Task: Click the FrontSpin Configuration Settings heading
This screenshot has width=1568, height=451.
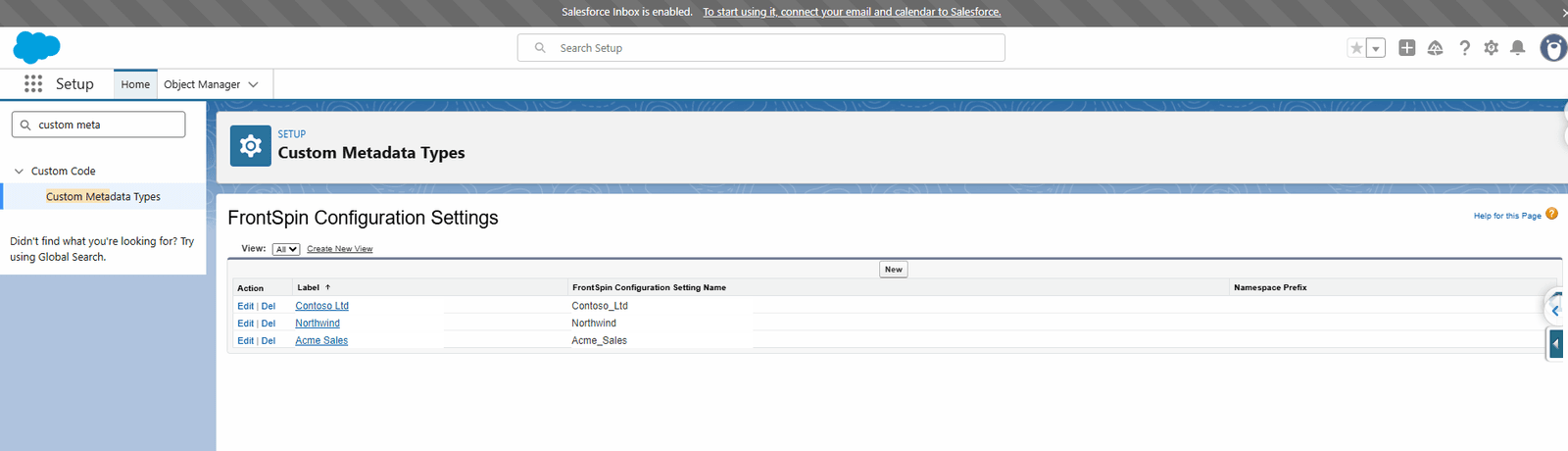Action: [x=363, y=218]
